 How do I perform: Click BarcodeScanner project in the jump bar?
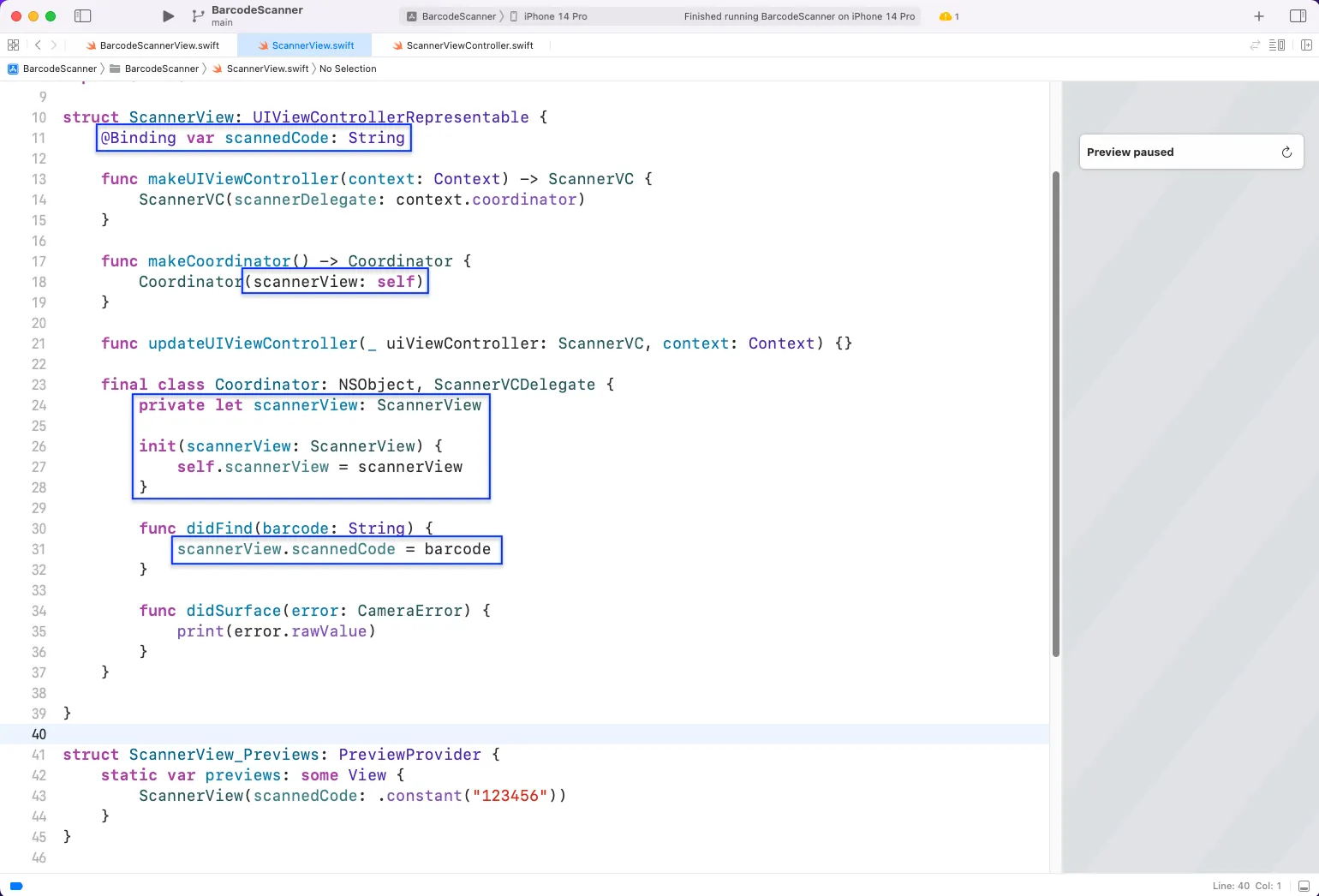tap(52, 69)
